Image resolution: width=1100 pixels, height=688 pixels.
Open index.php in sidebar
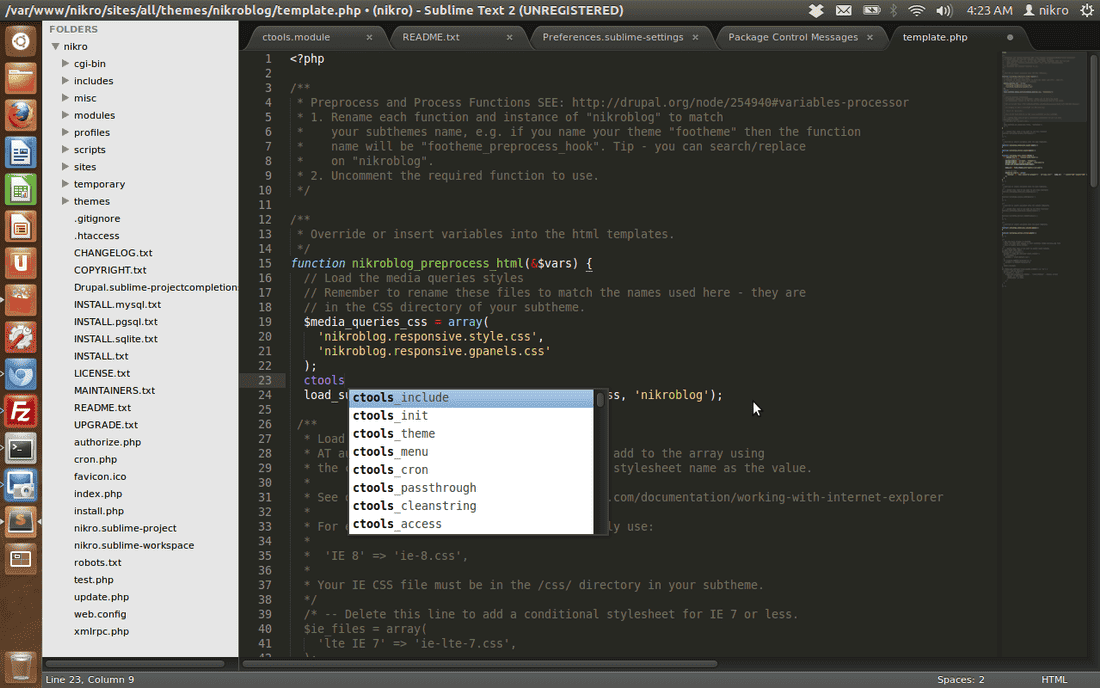tap(98, 494)
